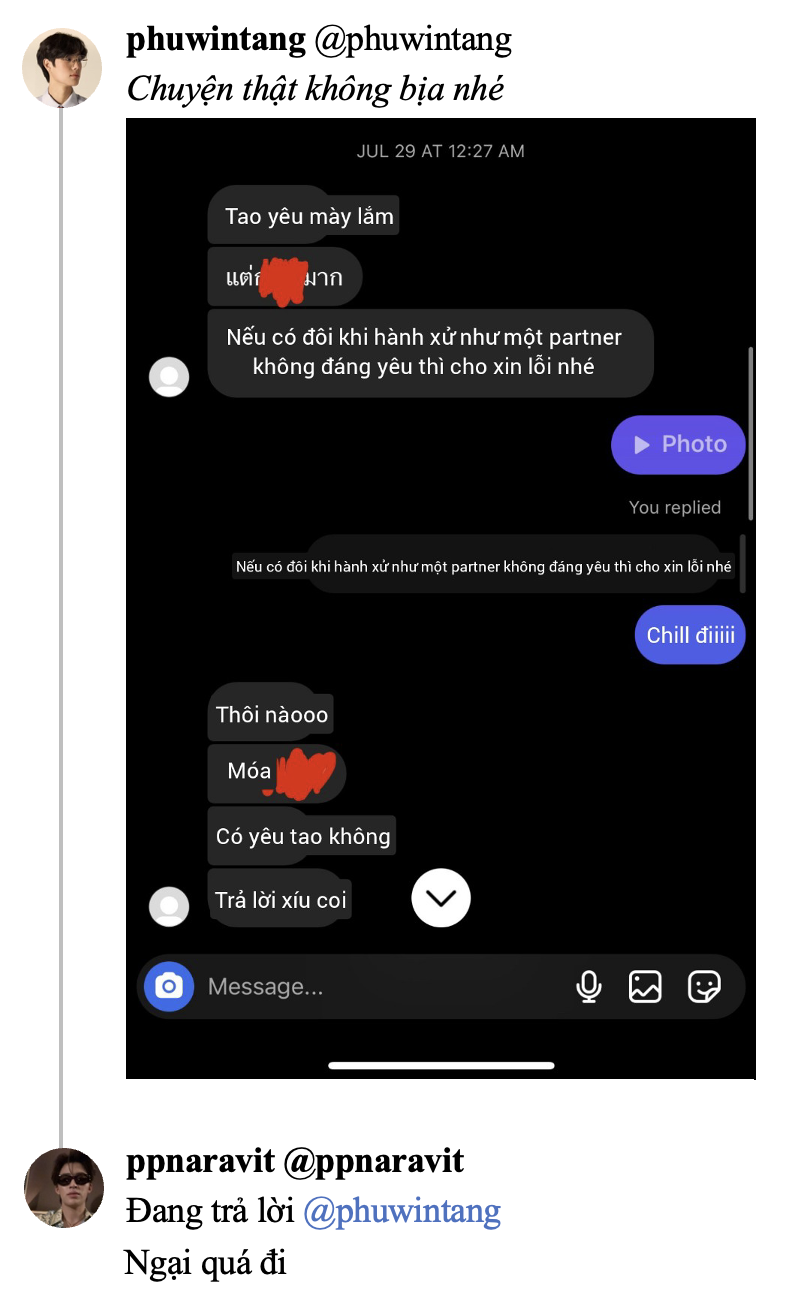Image resolution: width=786 pixels, height=1304 pixels.
Task: Play the sent Photo message
Action: pyautogui.click(x=679, y=444)
